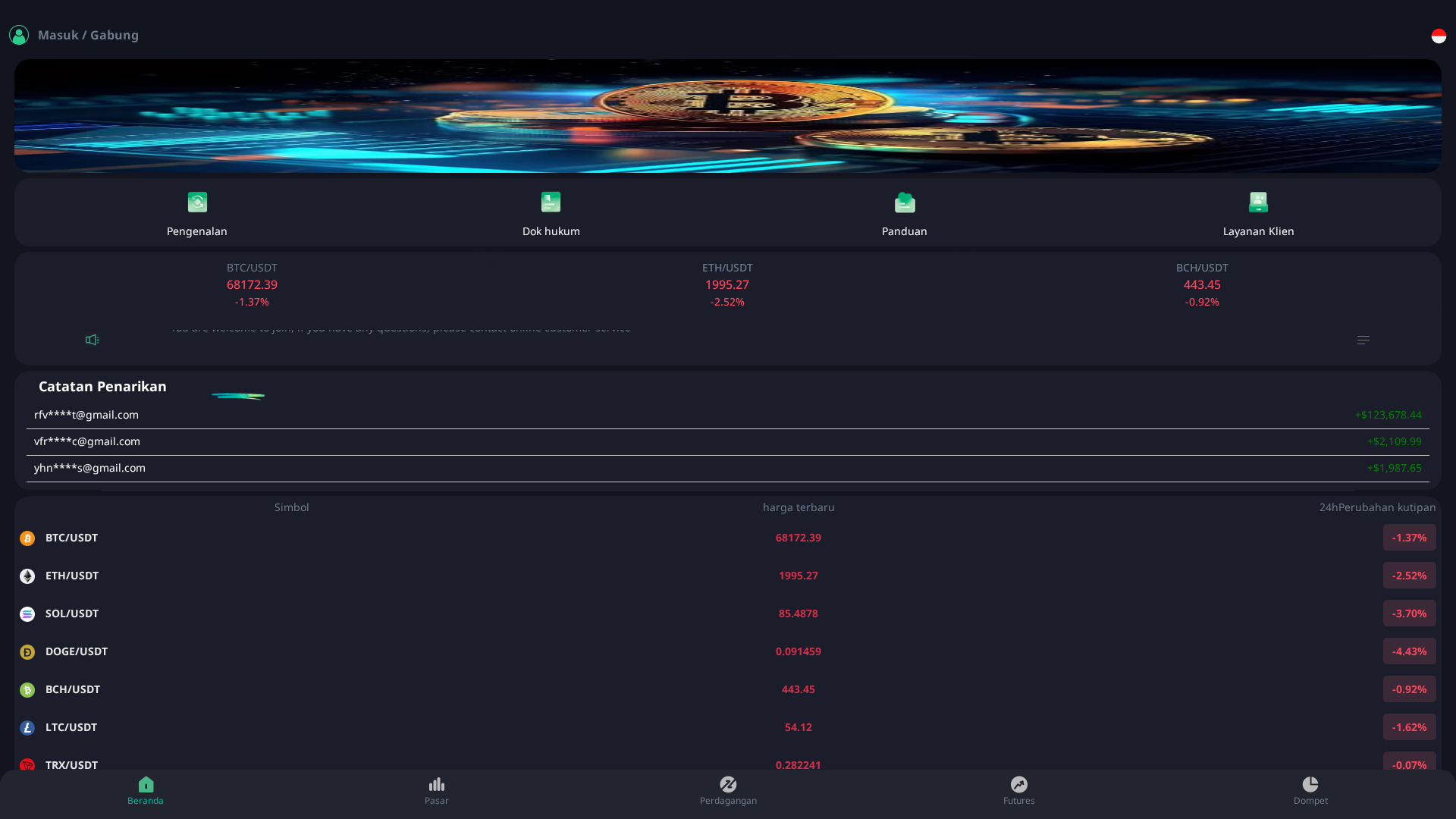The height and width of the screenshot is (819, 1456).
Task: Select the Beranda home icon
Action: 146,785
